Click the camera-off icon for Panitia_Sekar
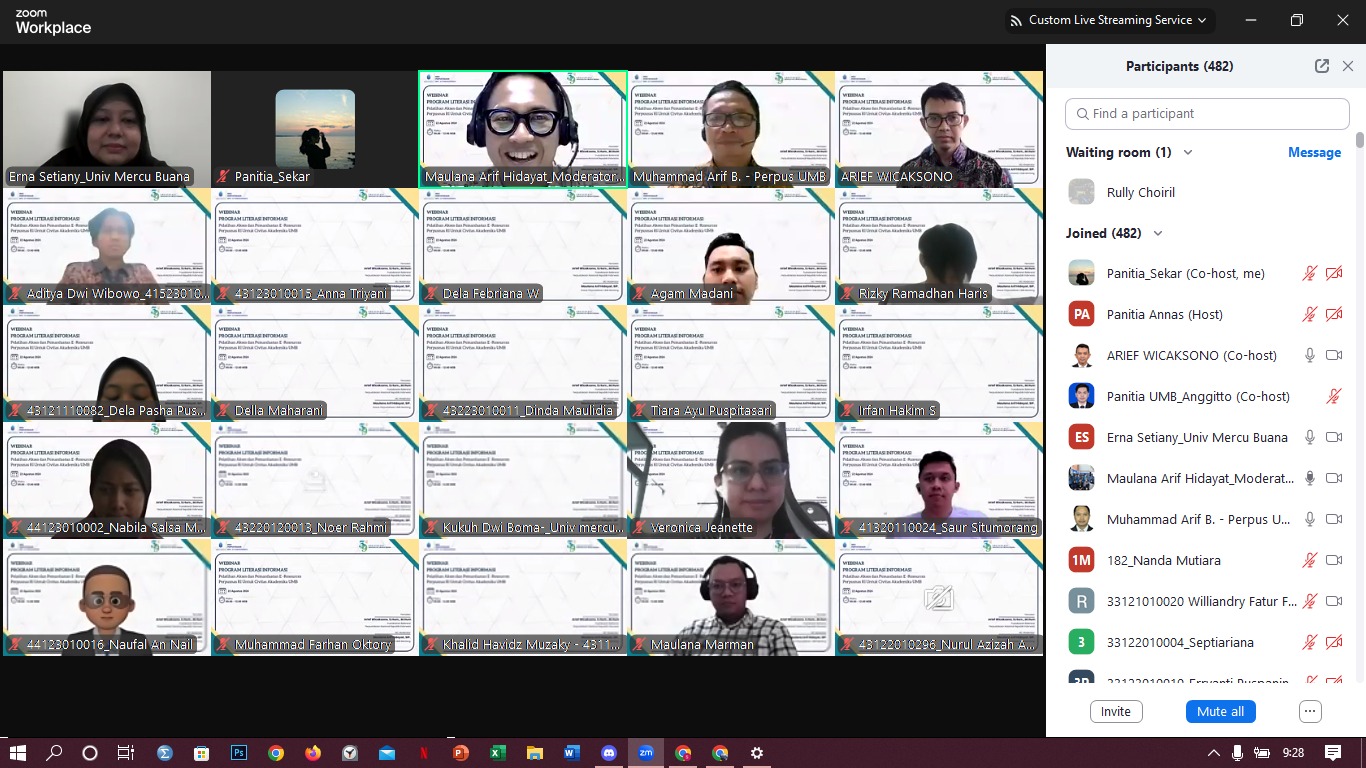 click(1333, 273)
